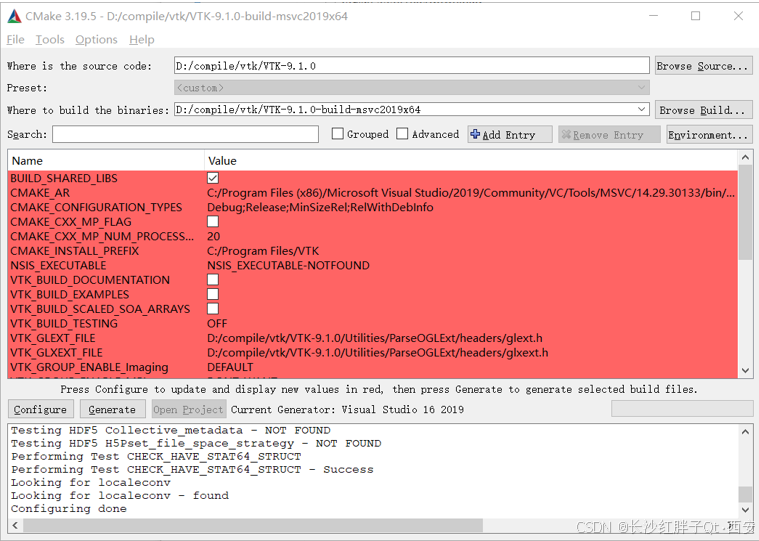Expand the build binaries path dropdown

[x=642, y=109]
